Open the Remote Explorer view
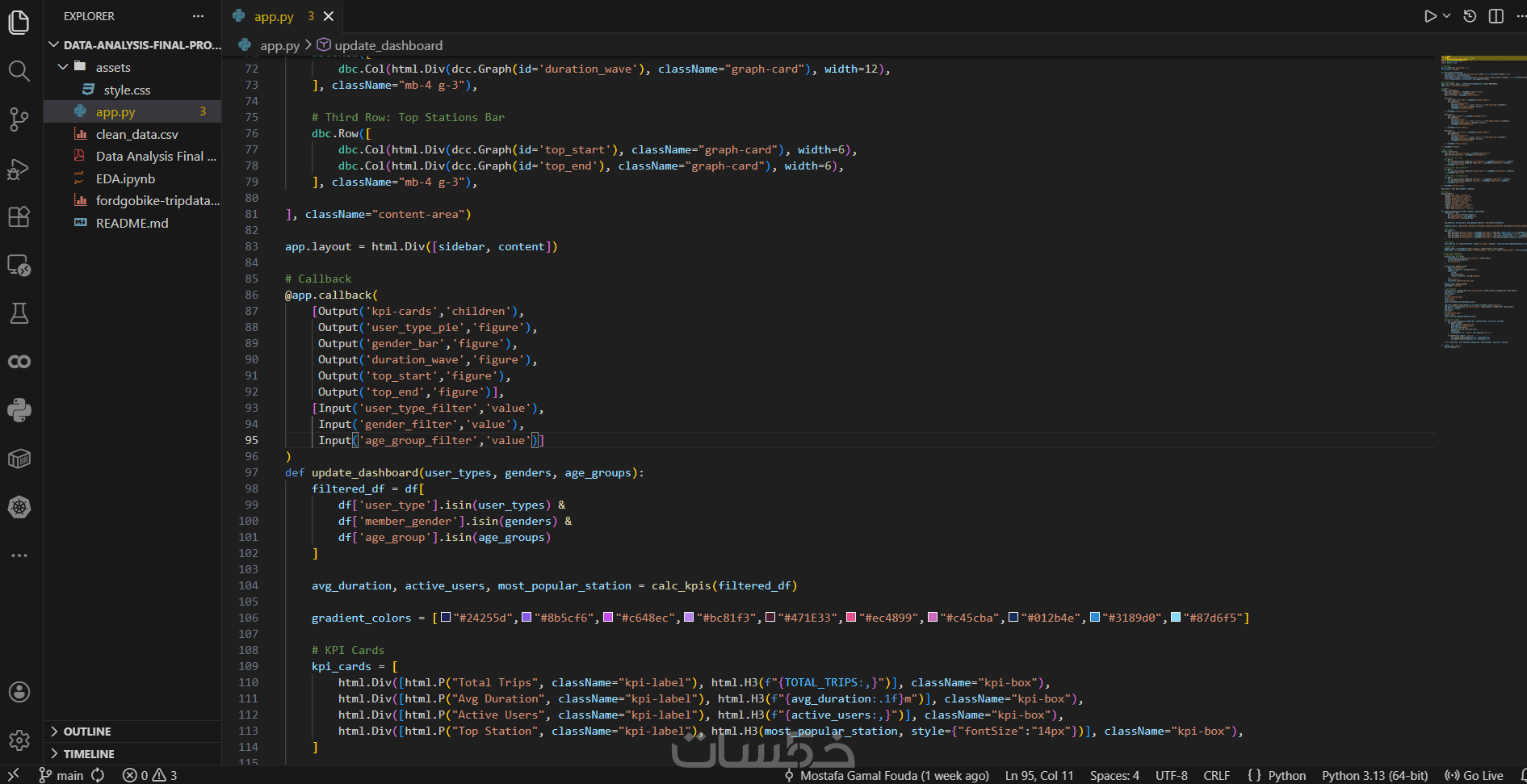The width and height of the screenshot is (1527, 784). pyautogui.click(x=19, y=265)
